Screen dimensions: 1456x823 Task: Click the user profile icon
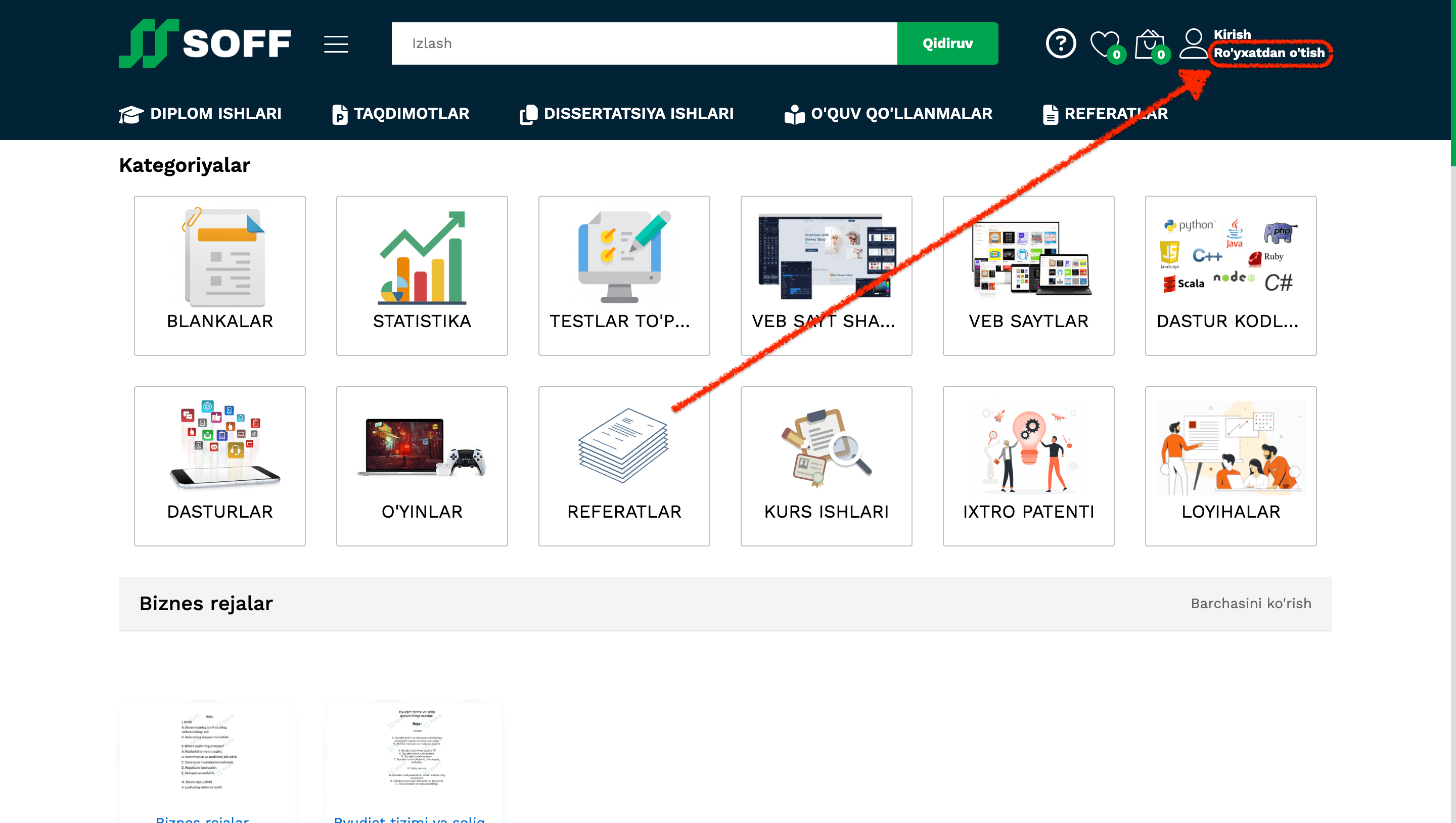[1193, 43]
